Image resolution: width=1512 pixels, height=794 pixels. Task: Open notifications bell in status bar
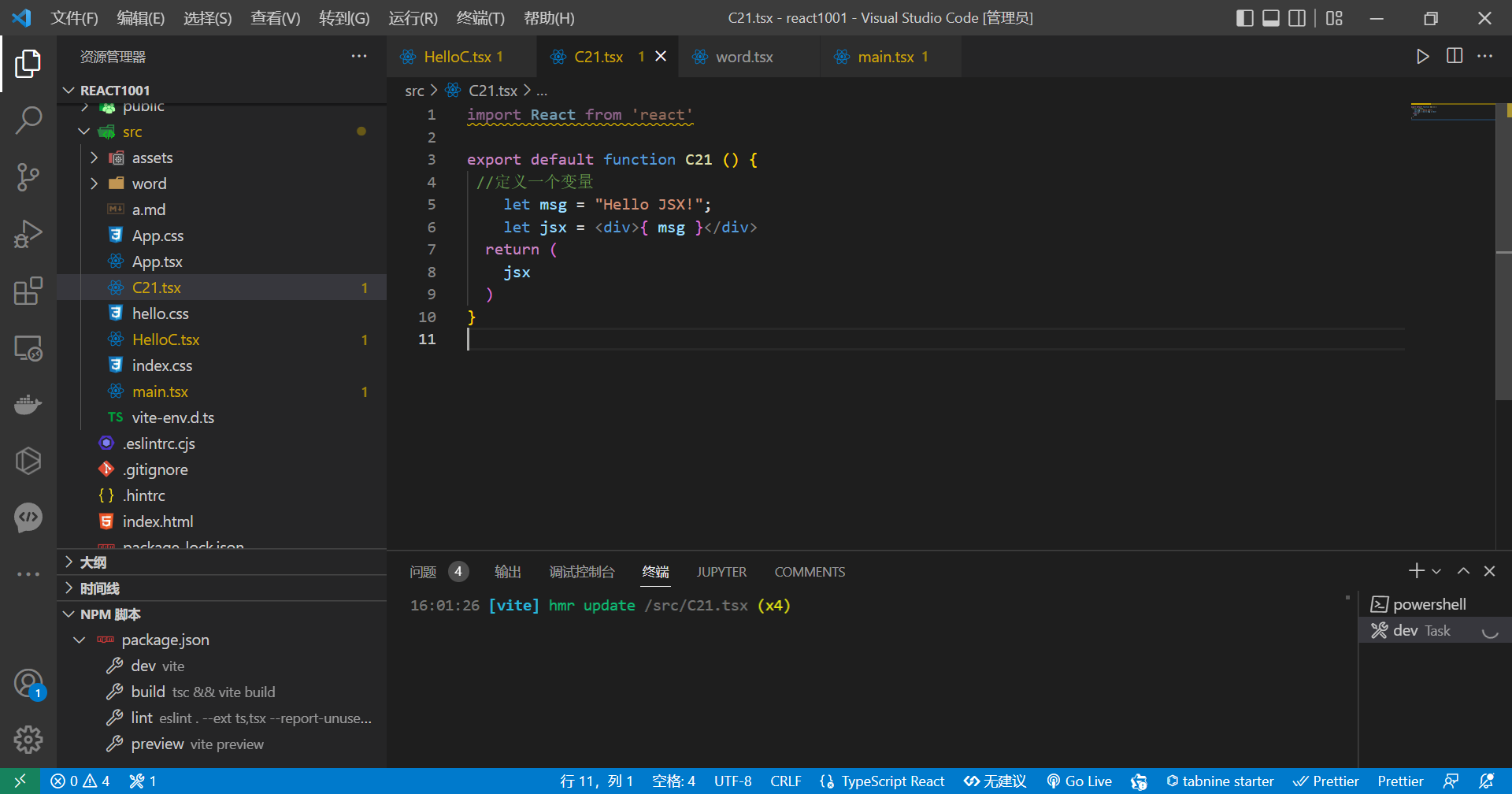coord(1486,781)
